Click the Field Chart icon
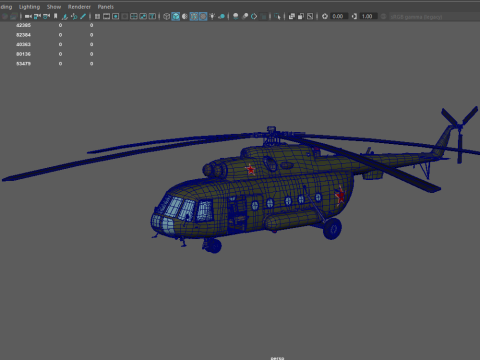Viewport: 480px width, 360px height. pos(134,16)
